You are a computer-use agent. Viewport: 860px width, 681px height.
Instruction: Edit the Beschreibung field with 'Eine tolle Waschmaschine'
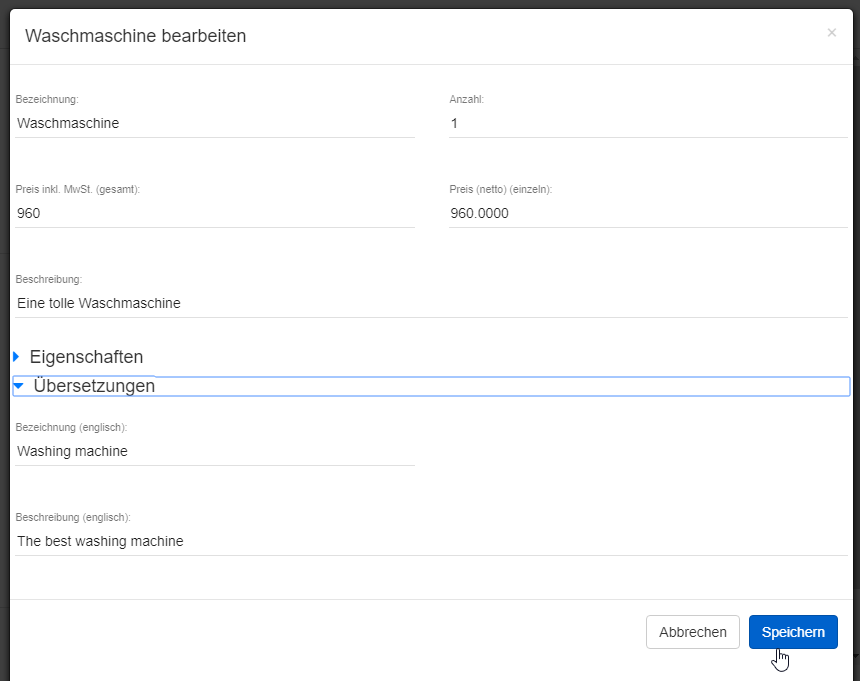pyautogui.click(x=432, y=303)
